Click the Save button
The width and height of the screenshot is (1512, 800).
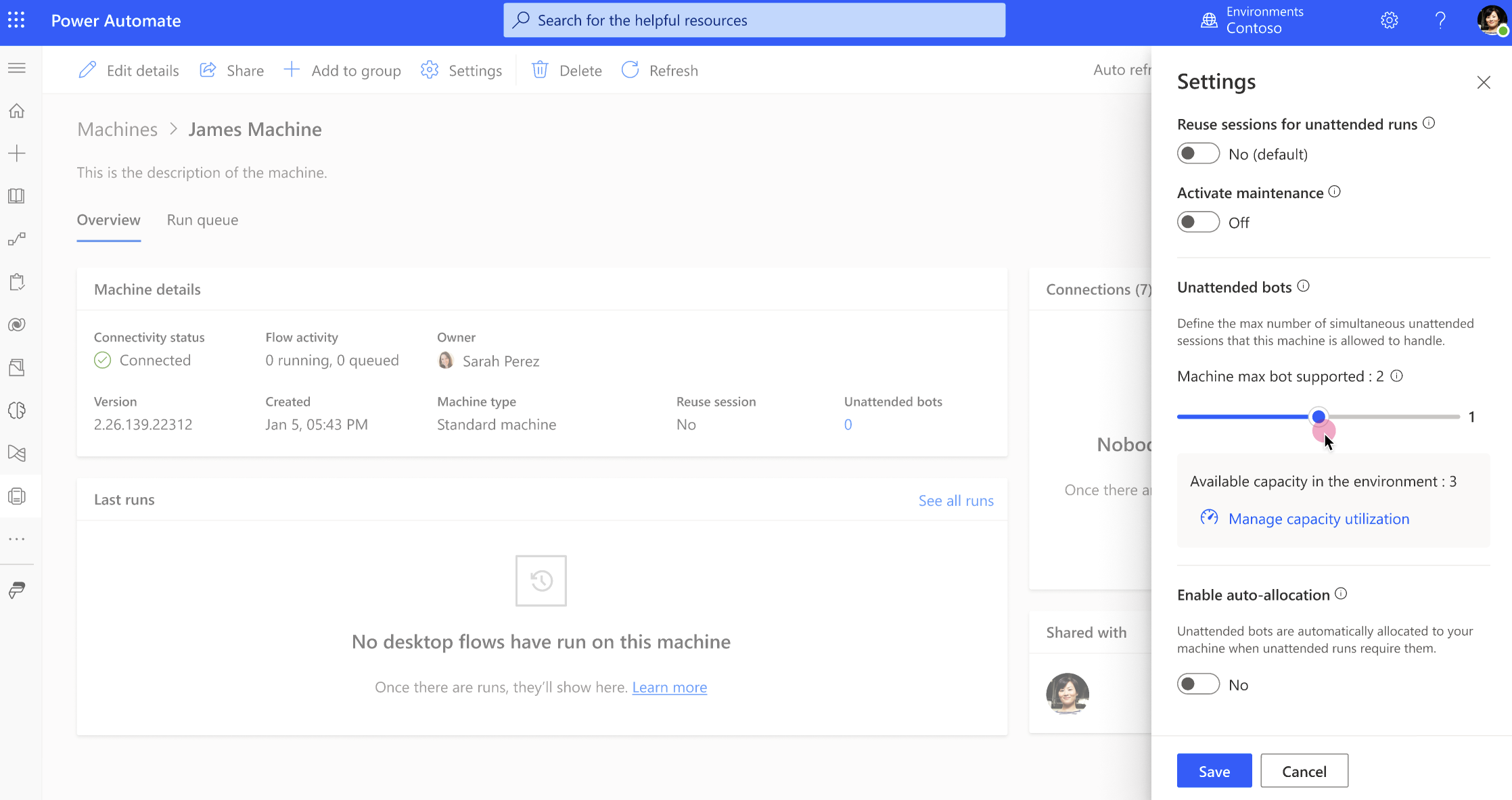pyautogui.click(x=1214, y=771)
